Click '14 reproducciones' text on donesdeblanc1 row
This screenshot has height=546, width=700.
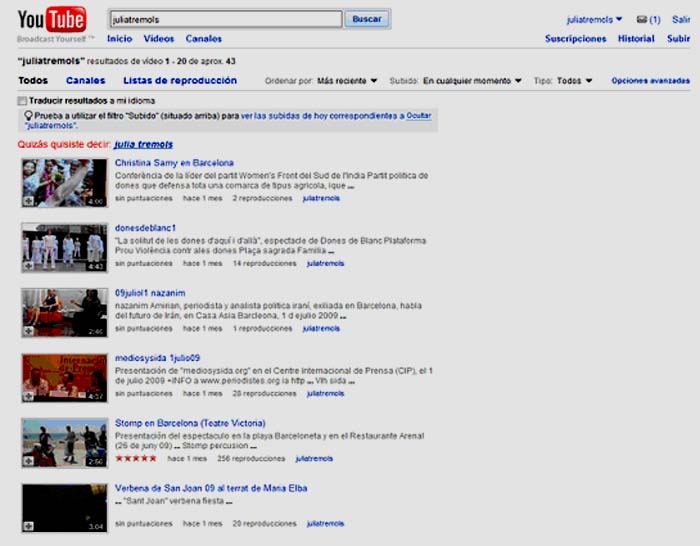(x=264, y=263)
